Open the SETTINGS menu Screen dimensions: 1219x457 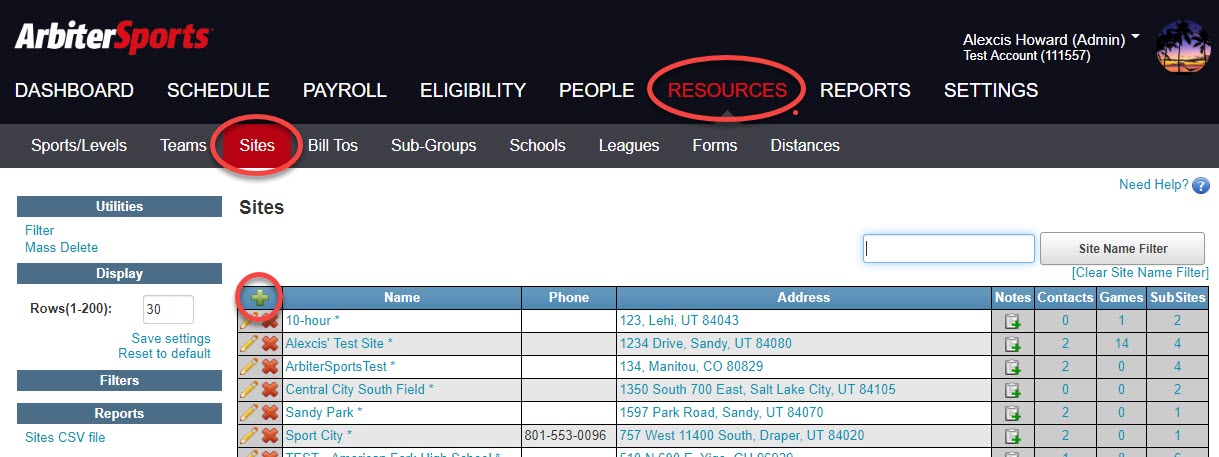click(x=991, y=90)
